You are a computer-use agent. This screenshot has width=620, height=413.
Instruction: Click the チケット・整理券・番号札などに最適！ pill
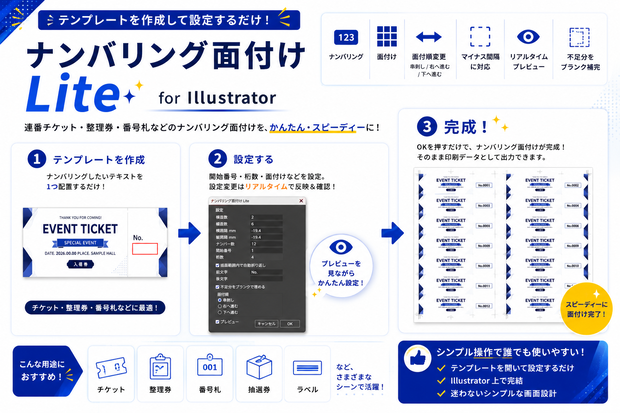point(95,307)
